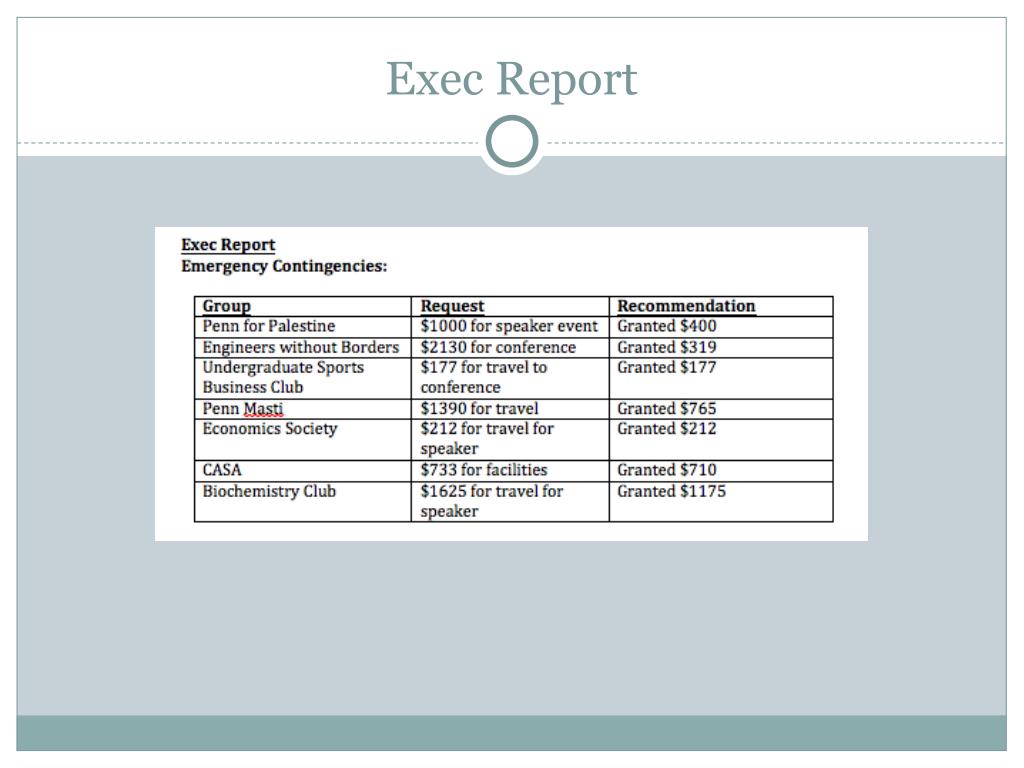Click the "Granted $1175" cell

pos(721,502)
